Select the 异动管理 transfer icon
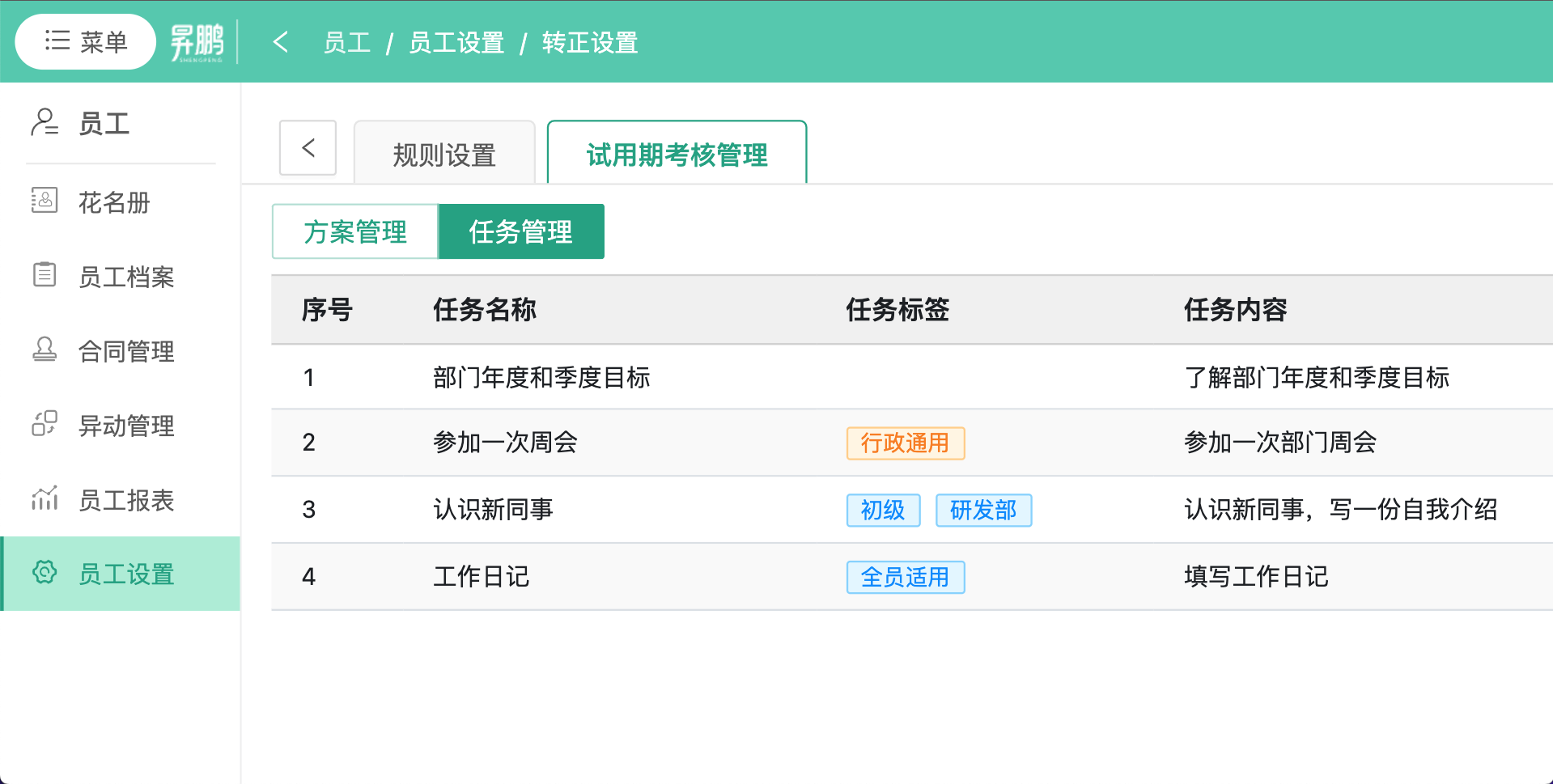 45,425
